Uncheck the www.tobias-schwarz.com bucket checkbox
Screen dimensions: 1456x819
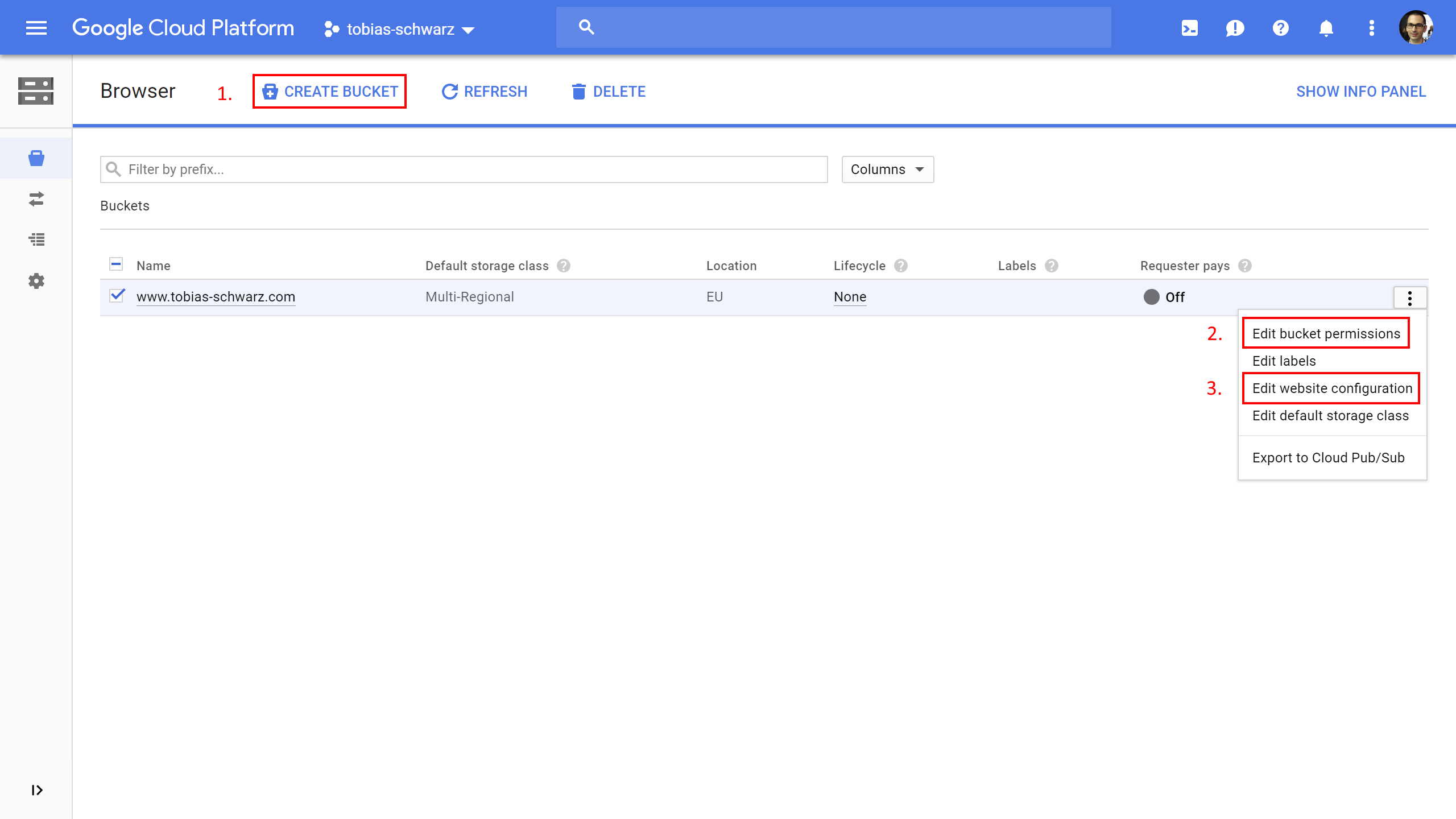click(117, 296)
